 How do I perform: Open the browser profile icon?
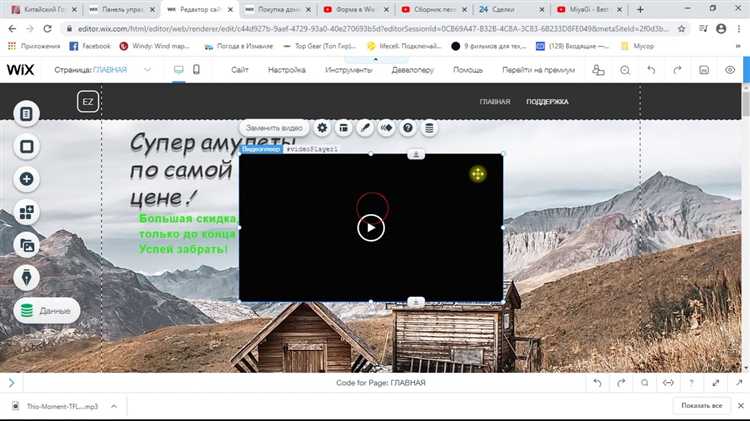(721, 29)
